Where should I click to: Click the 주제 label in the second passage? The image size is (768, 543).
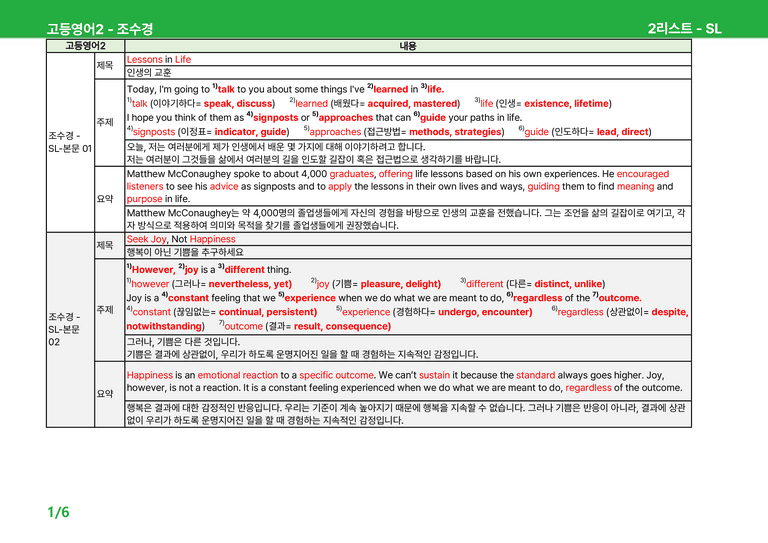105,310
